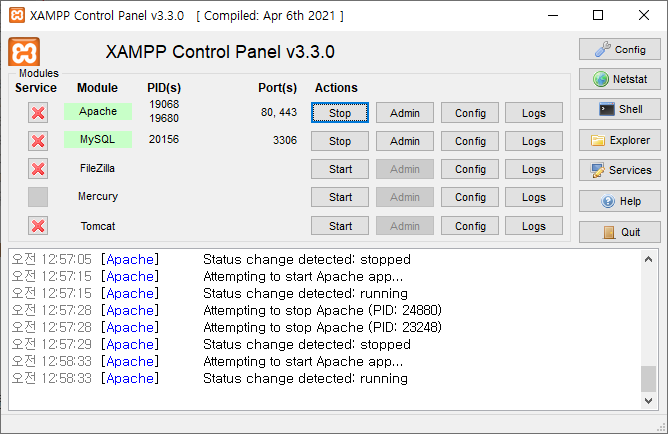Image resolution: width=668 pixels, height=434 pixels.
Task: Open Apache Admin page
Action: (405, 113)
